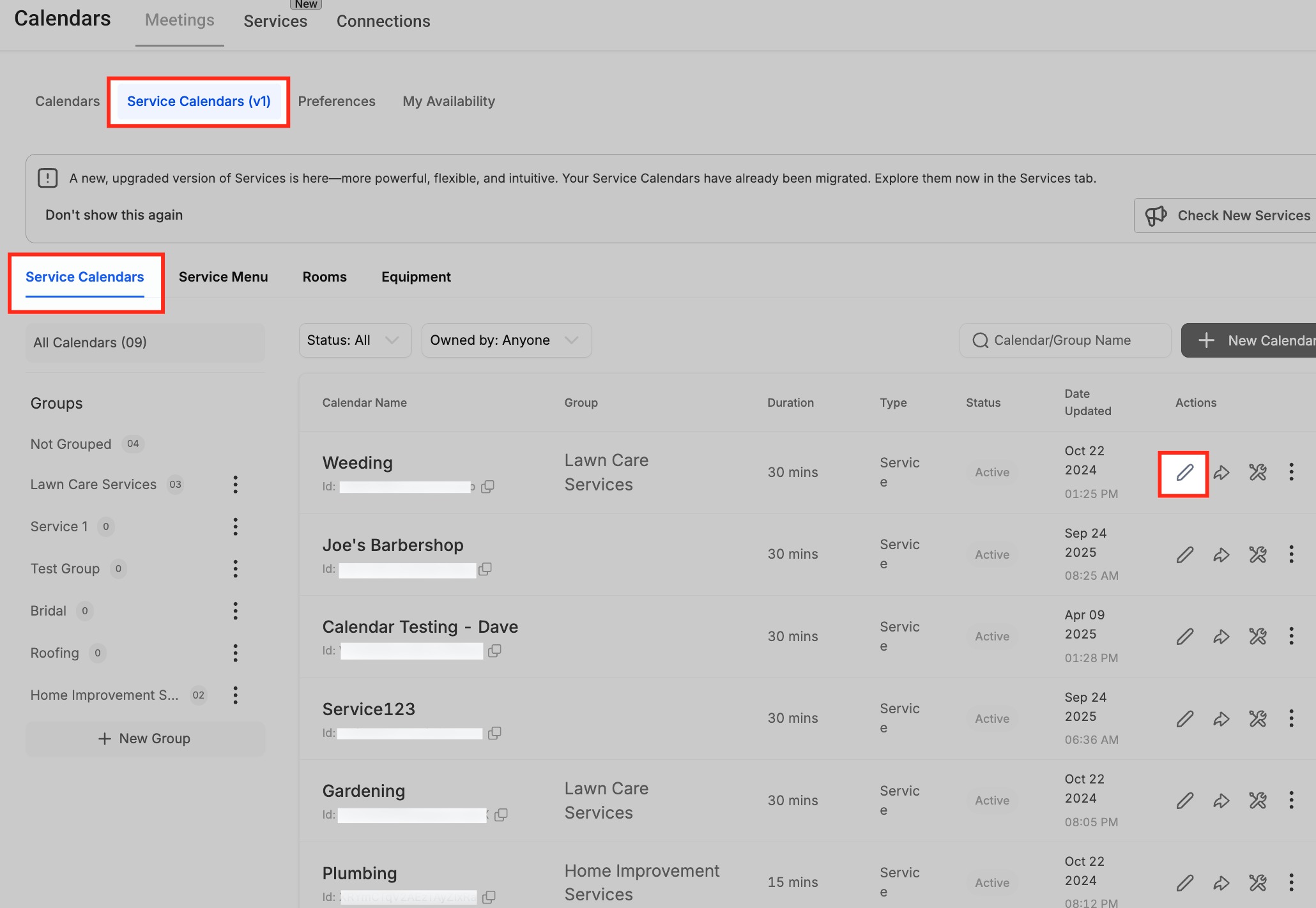Click share arrow icon for Service123
Image resolution: width=1316 pixels, height=908 pixels.
click(x=1221, y=719)
